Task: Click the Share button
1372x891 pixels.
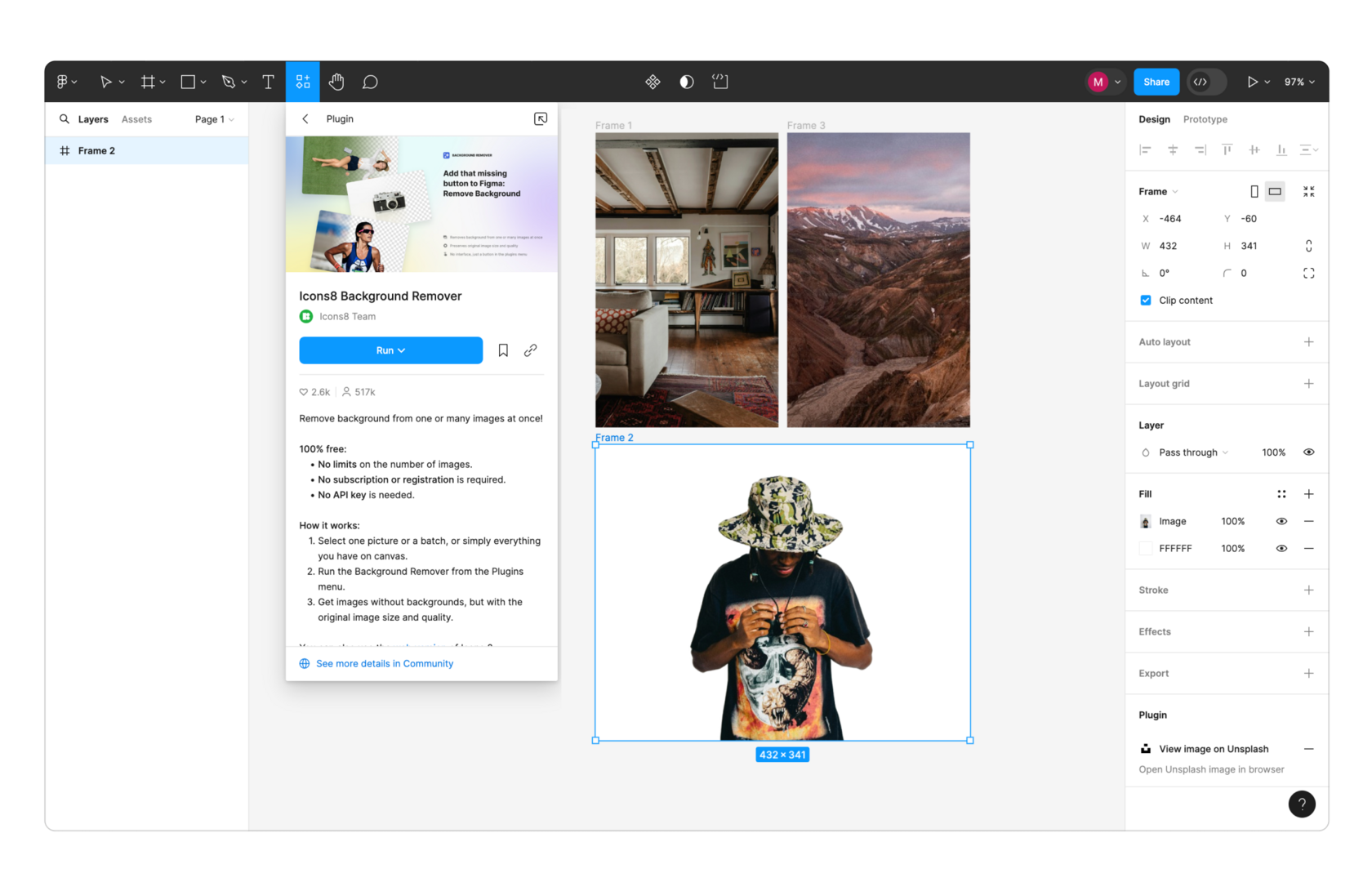Action: 1156,82
